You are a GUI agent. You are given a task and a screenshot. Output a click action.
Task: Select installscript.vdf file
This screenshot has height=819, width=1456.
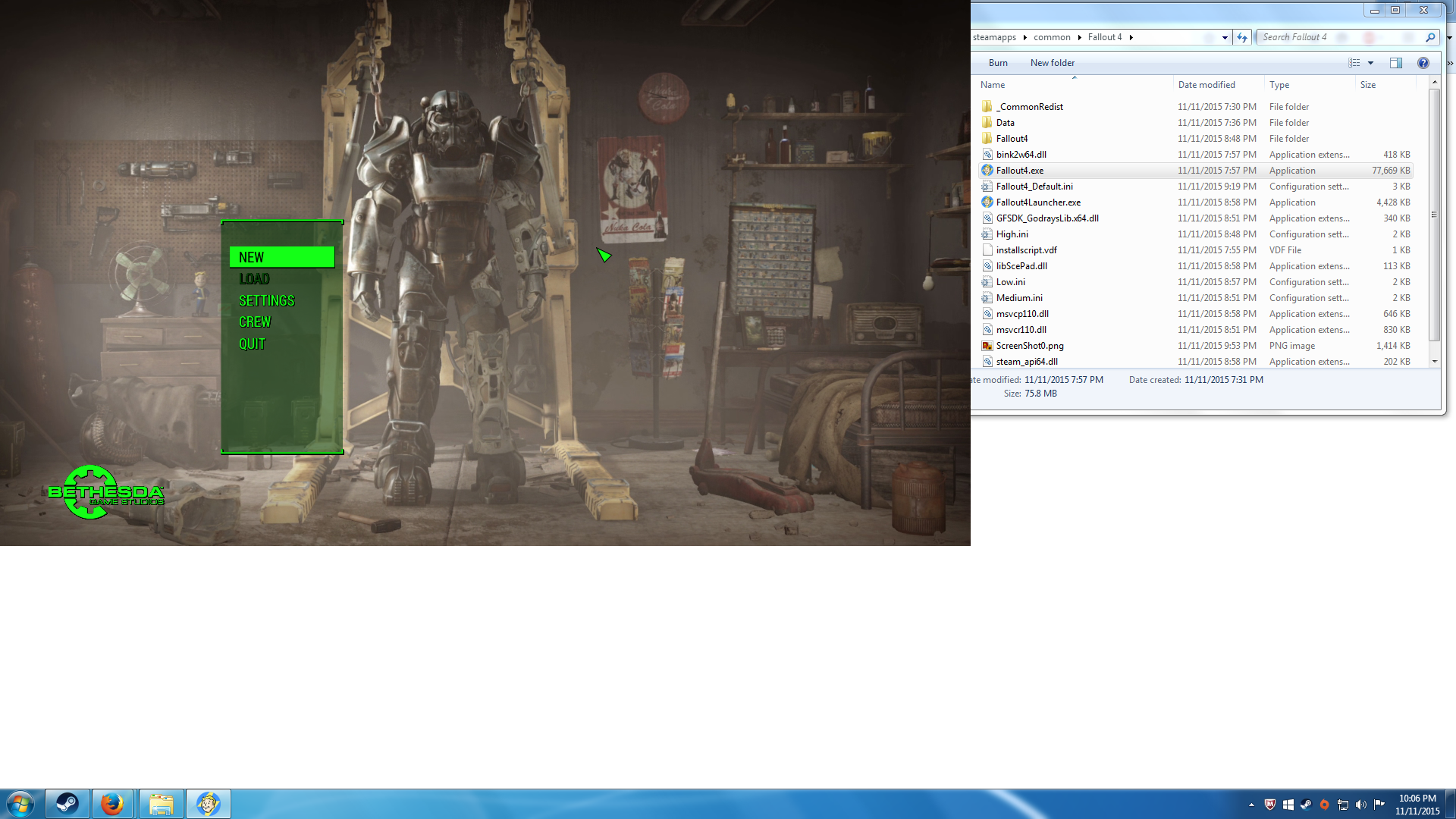click(1197, 250)
